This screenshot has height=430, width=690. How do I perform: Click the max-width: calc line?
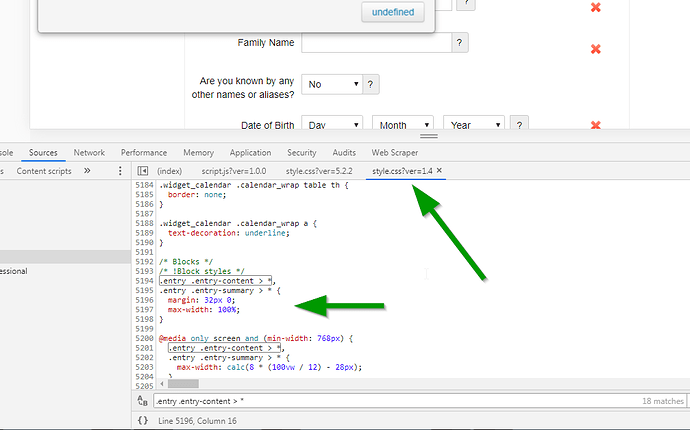point(269,367)
